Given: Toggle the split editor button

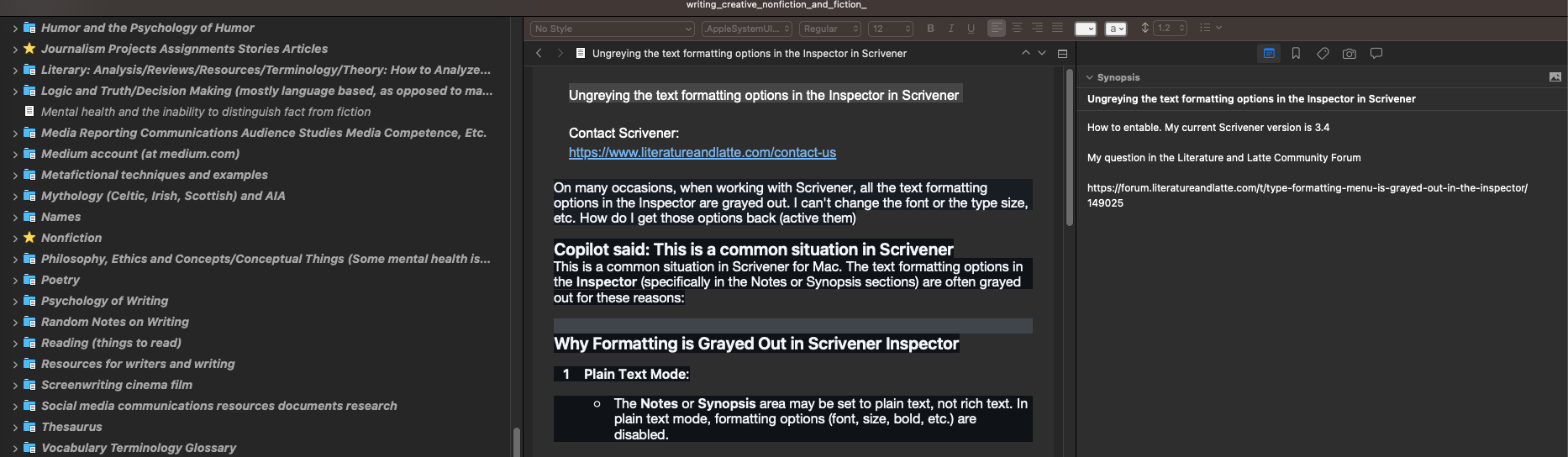Looking at the screenshot, I should coord(1062,53).
